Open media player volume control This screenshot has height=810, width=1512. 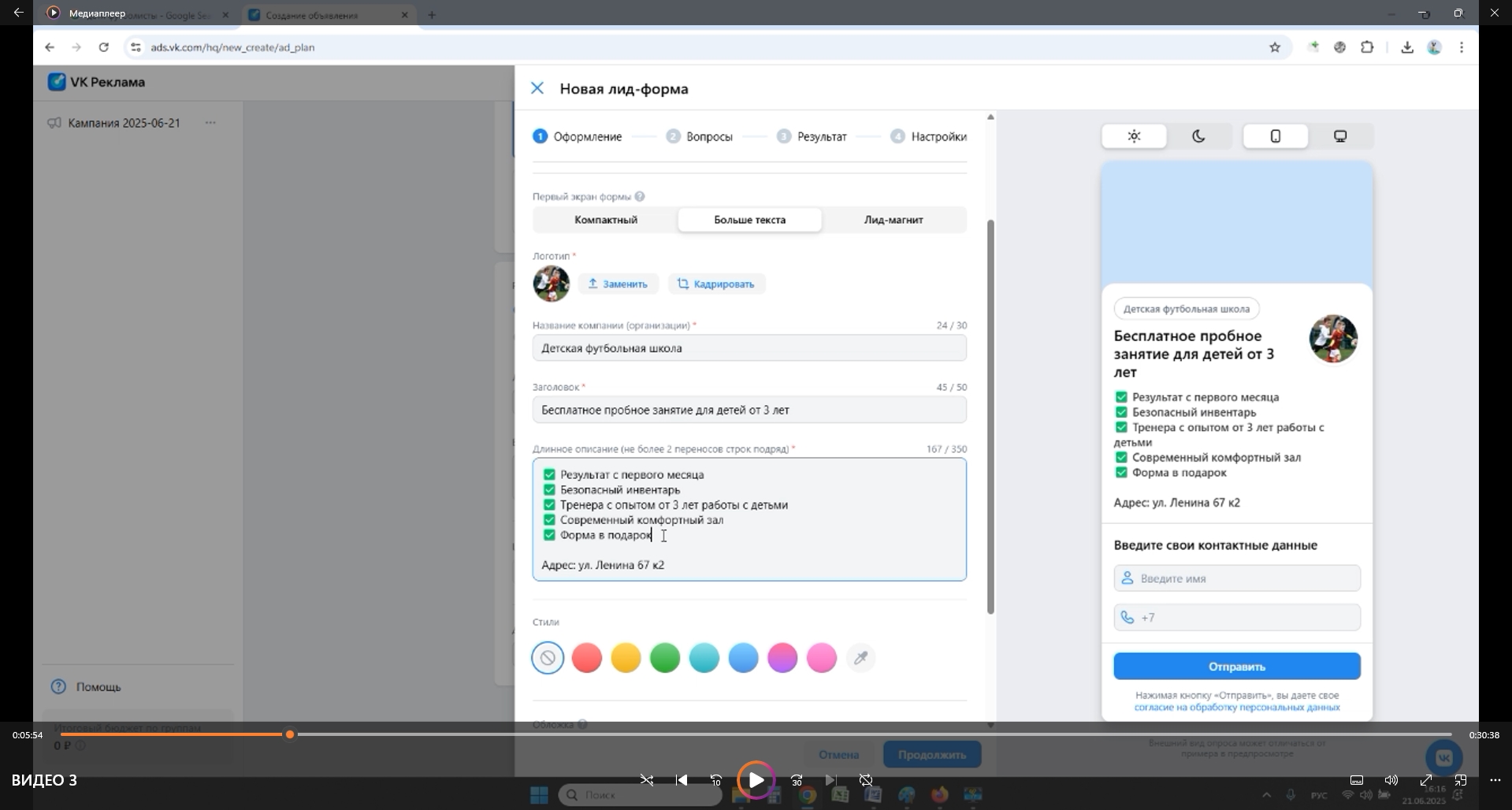(x=1391, y=780)
